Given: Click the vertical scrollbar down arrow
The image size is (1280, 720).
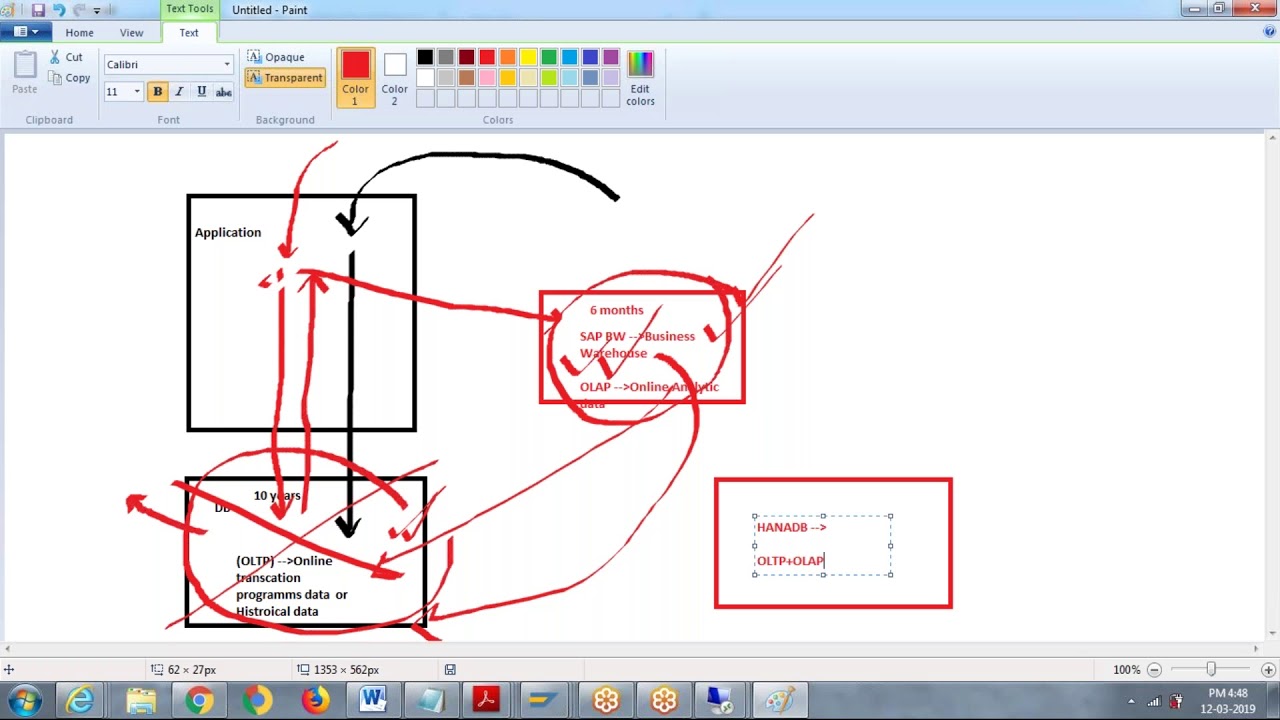Looking at the screenshot, I should (1273, 633).
